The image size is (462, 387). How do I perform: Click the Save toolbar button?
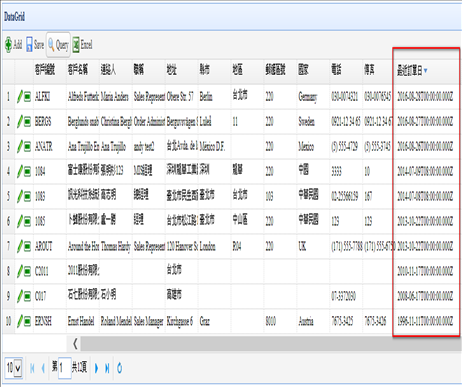(35, 44)
